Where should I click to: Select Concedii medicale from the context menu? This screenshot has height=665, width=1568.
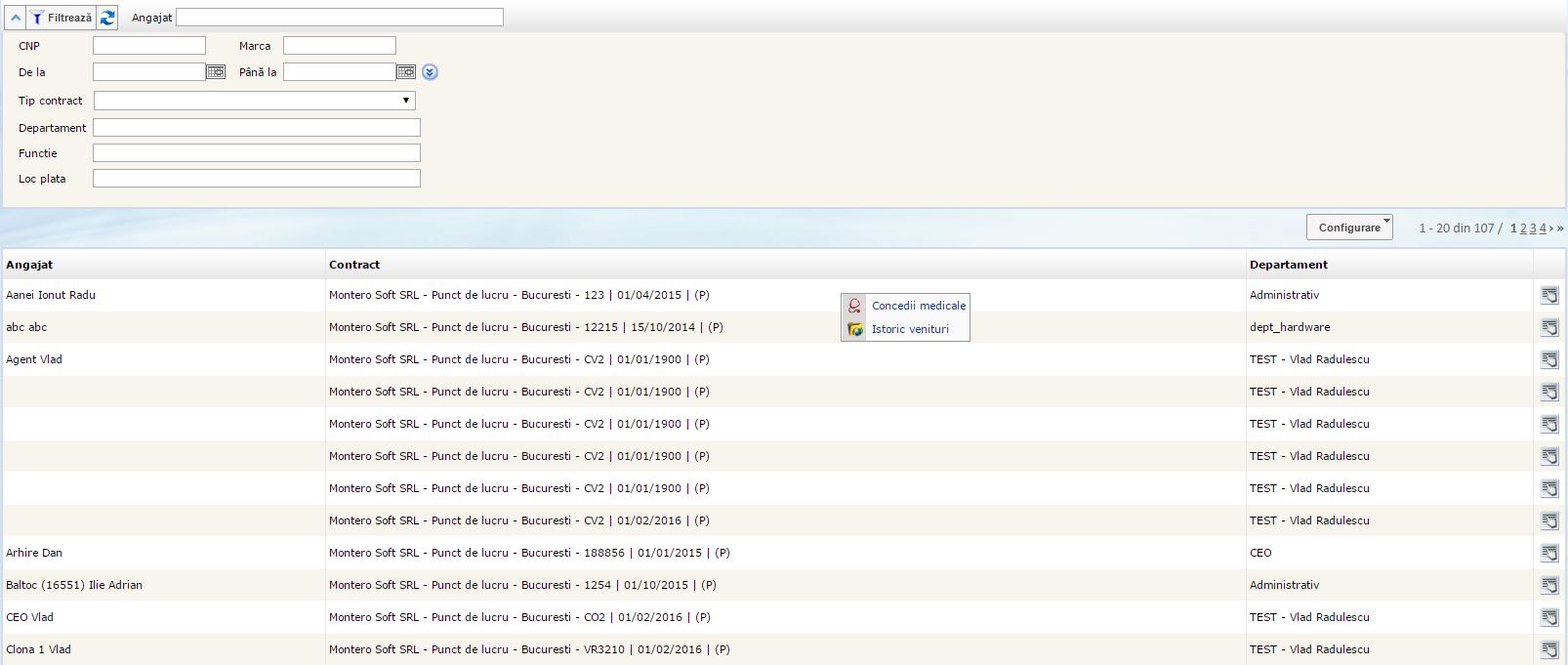click(918, 306)
